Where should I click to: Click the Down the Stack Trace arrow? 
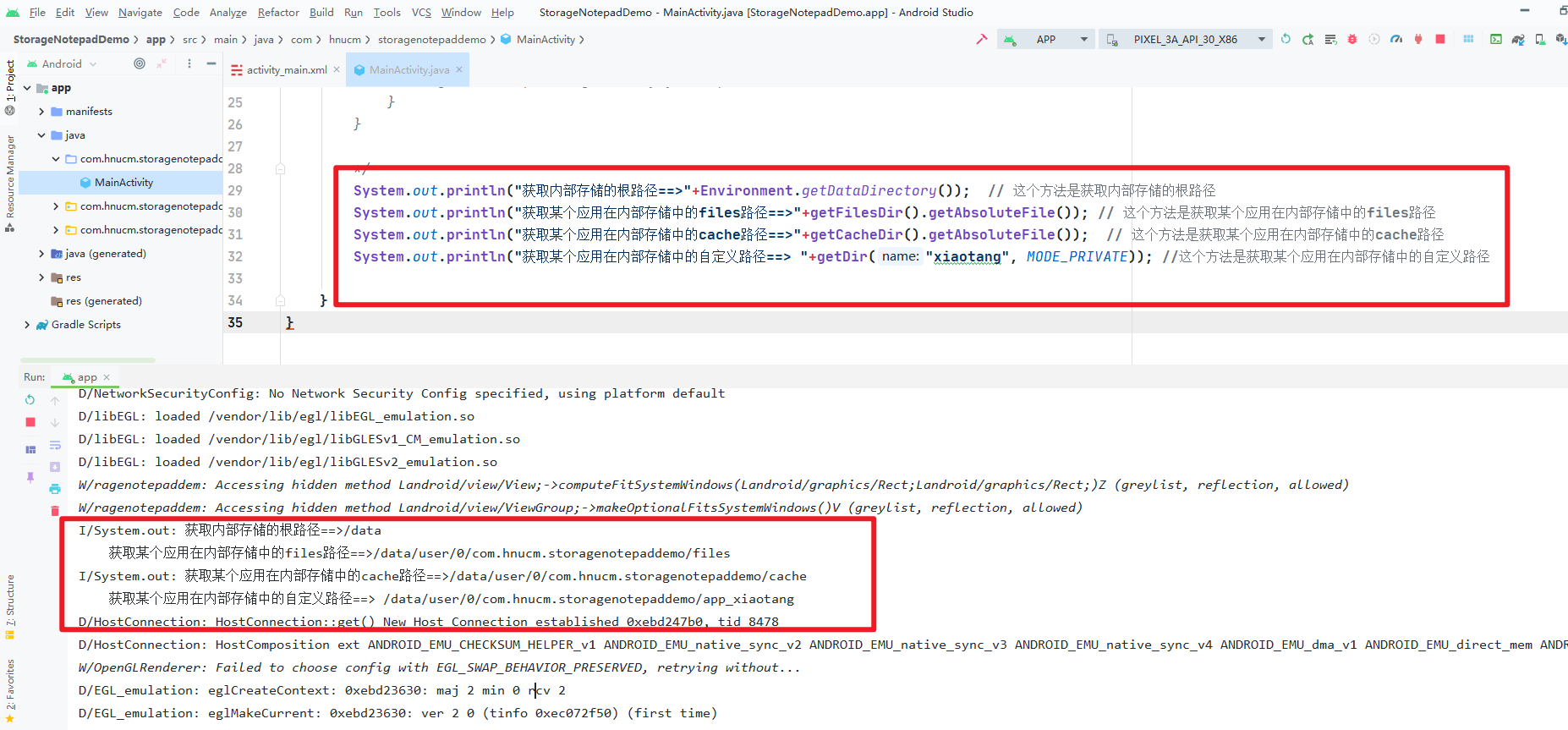point(55,422)
